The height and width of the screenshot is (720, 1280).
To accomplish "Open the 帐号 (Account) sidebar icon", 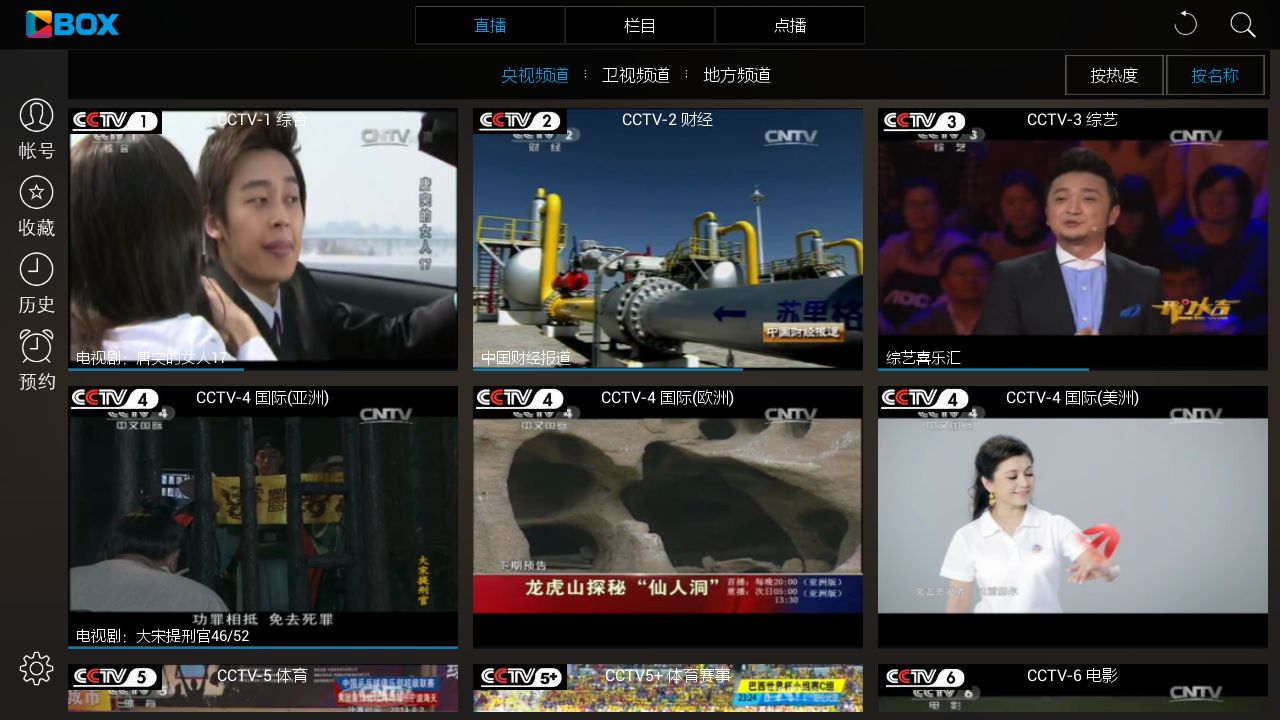I will click(x=36, y=125).
